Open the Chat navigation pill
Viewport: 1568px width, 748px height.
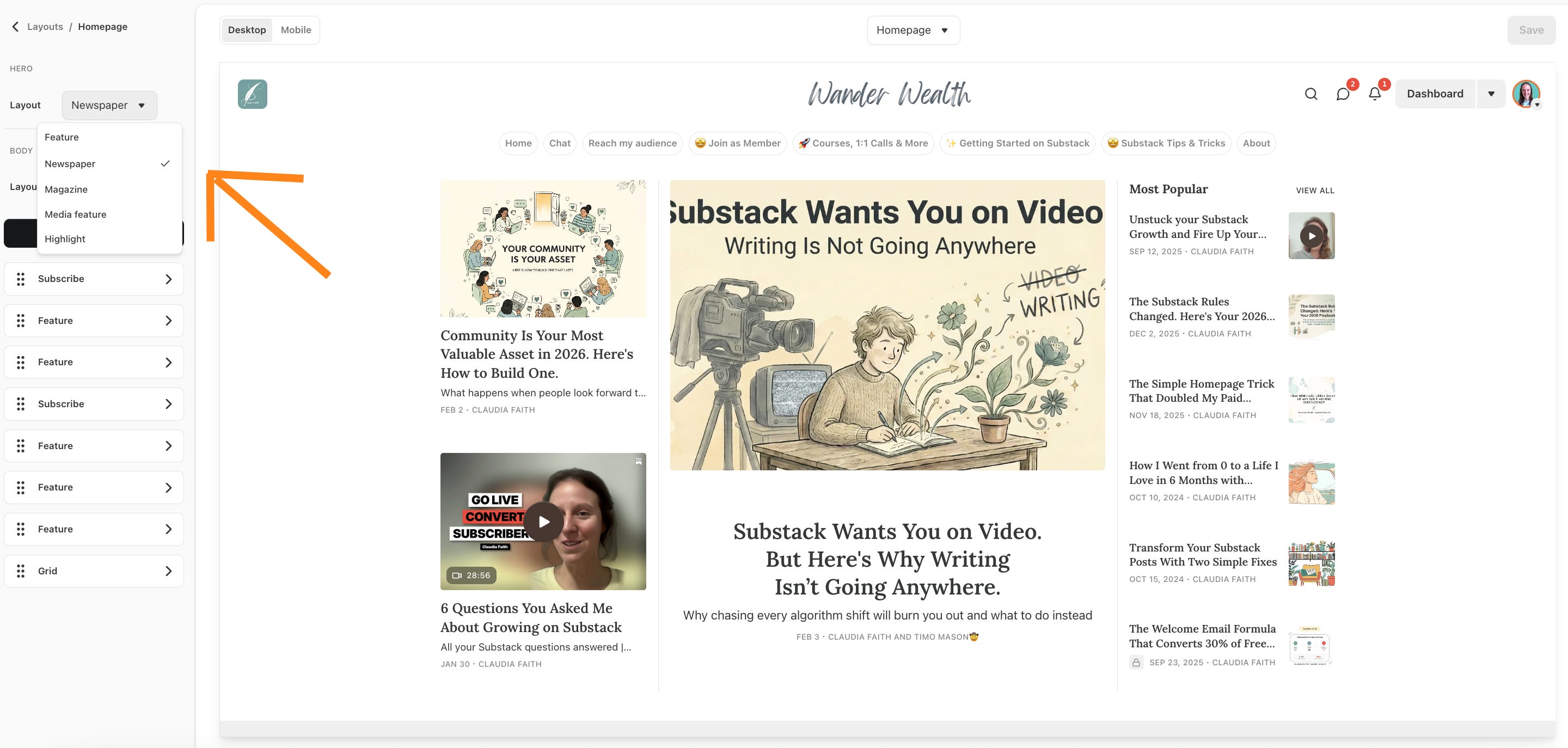[559, 143]
